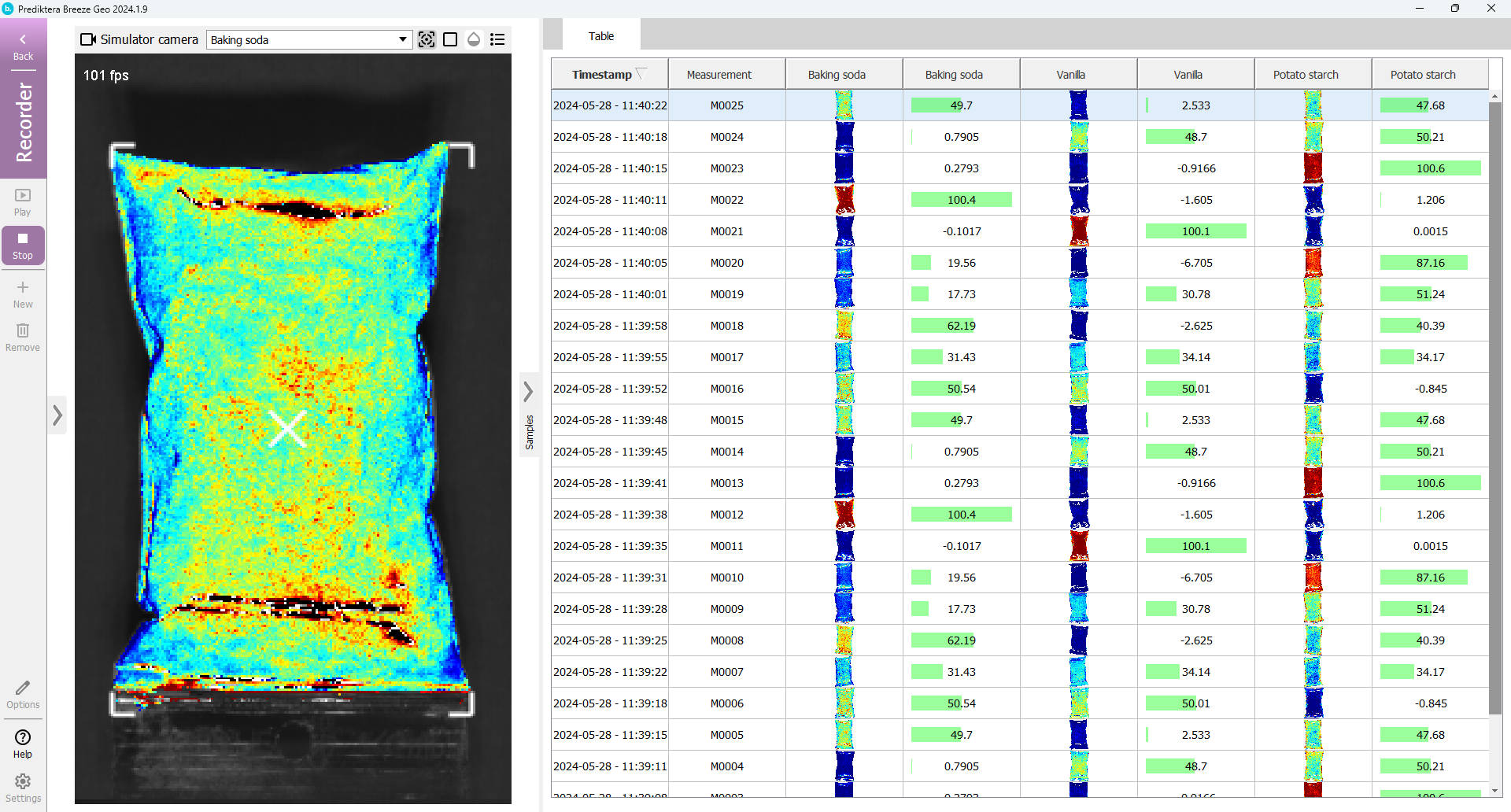Toggle object detection target overlay icon
Viewport: 1511px width, 812px height.
(427, 39)
